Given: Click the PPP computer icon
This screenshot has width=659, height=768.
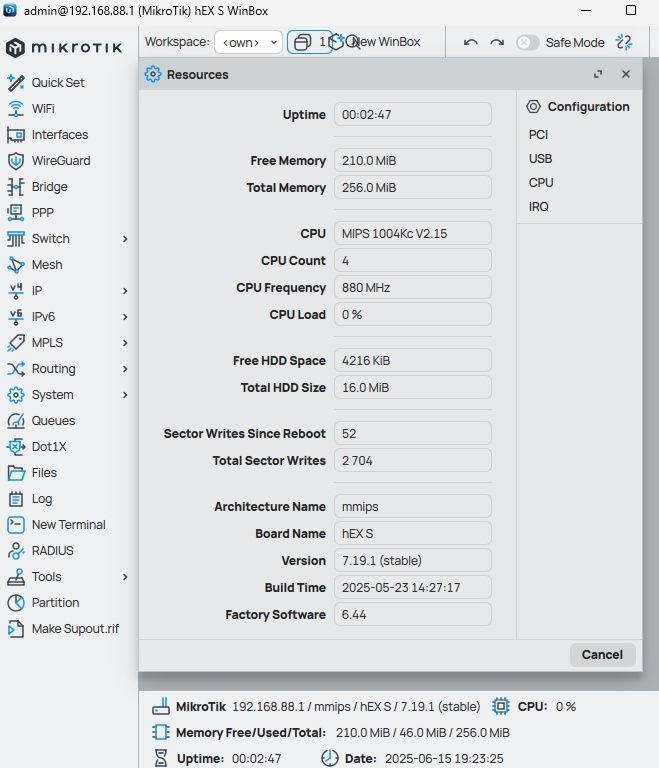Looking at the screenshot, I should 16,213.
